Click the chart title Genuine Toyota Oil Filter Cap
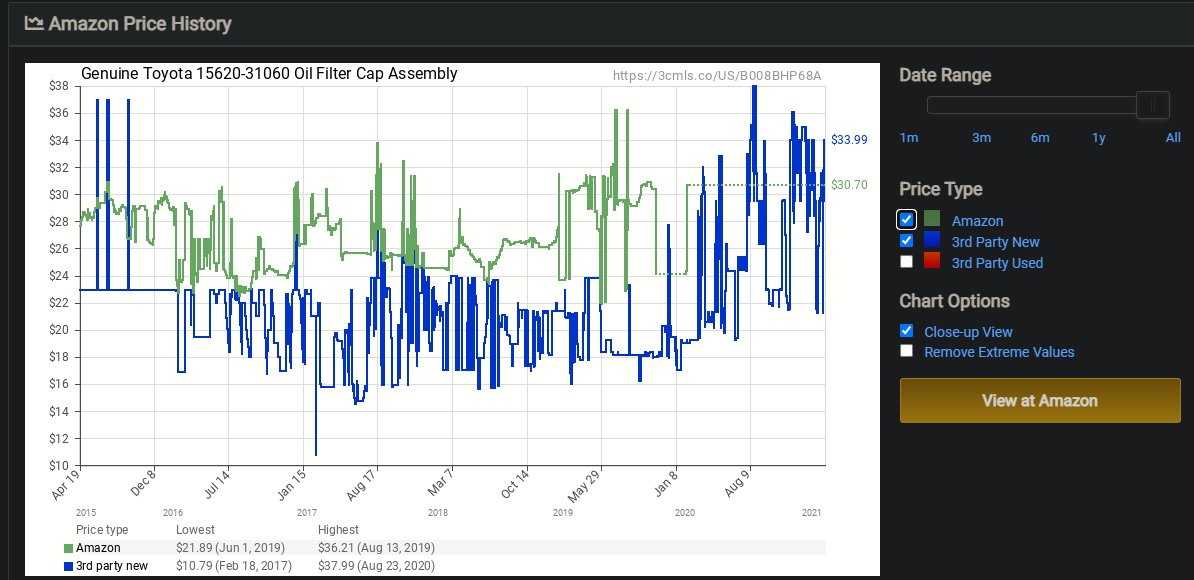1194x580 pixels. pos(269,73)
